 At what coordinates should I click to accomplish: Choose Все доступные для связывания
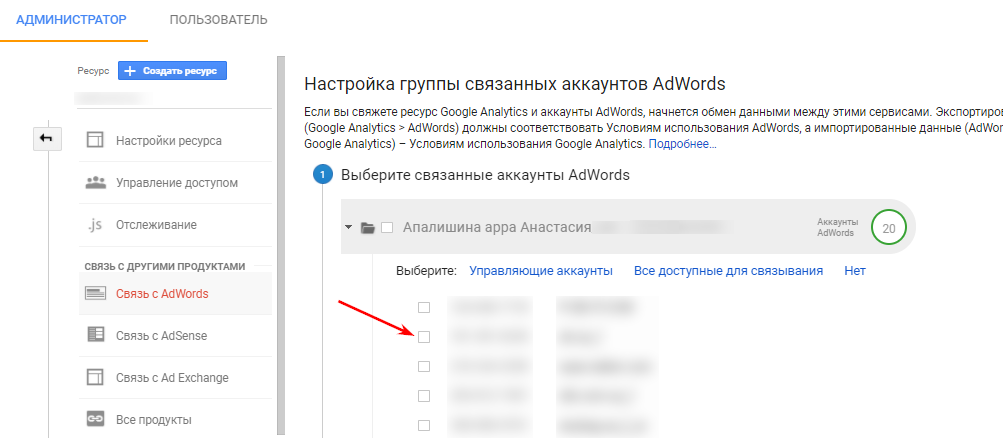tap(728, 270)
